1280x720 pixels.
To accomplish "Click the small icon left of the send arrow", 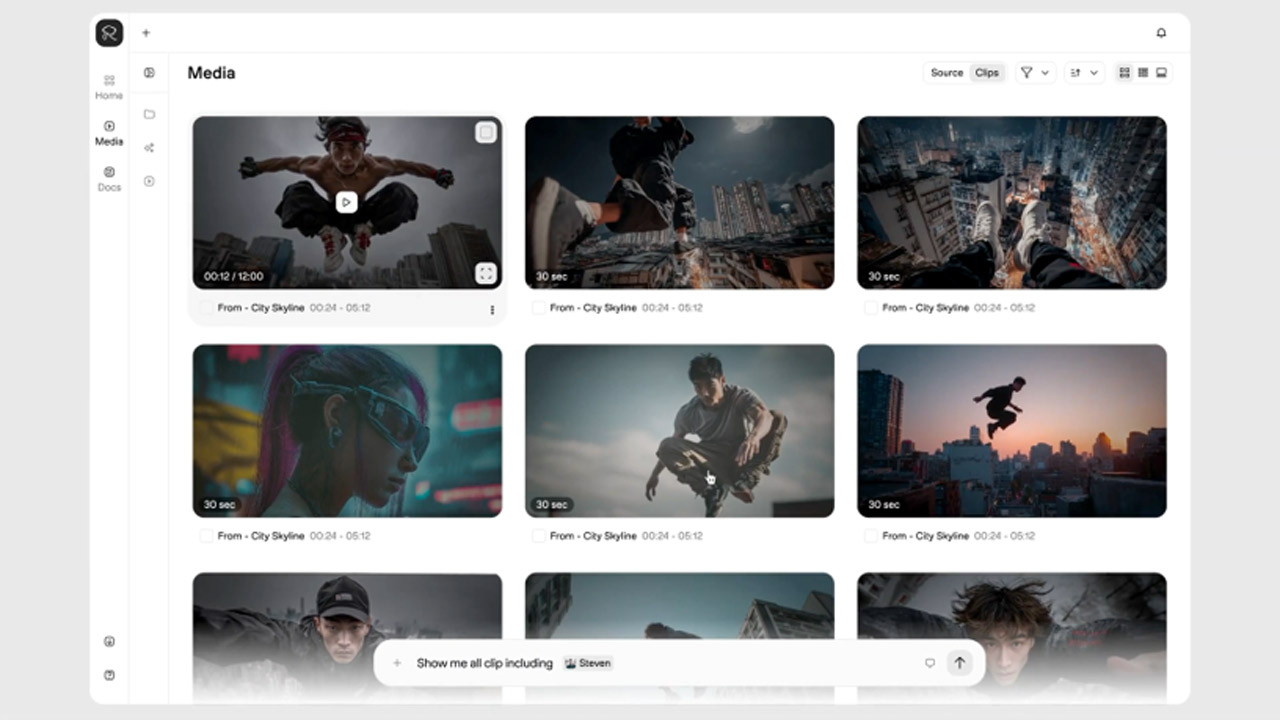I will (x=930, y=663).
